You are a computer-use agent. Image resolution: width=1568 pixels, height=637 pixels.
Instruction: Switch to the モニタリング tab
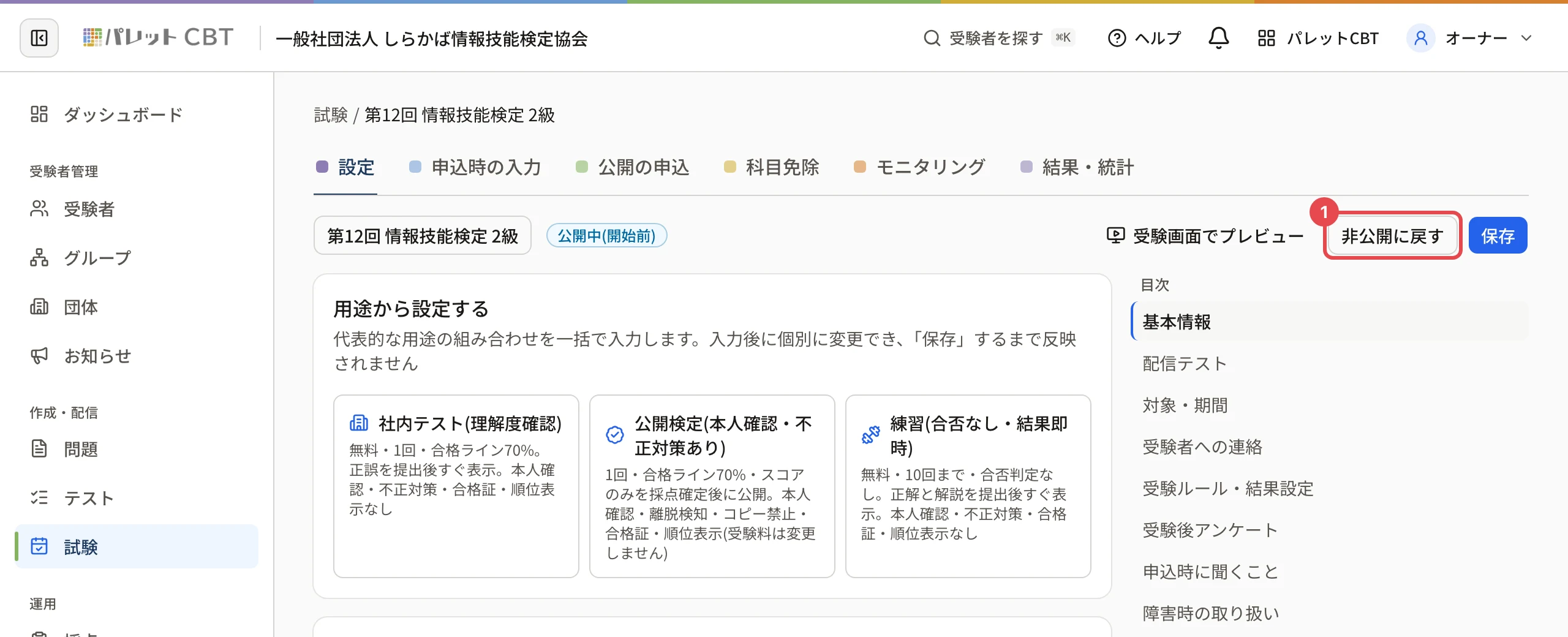(920, 167)
